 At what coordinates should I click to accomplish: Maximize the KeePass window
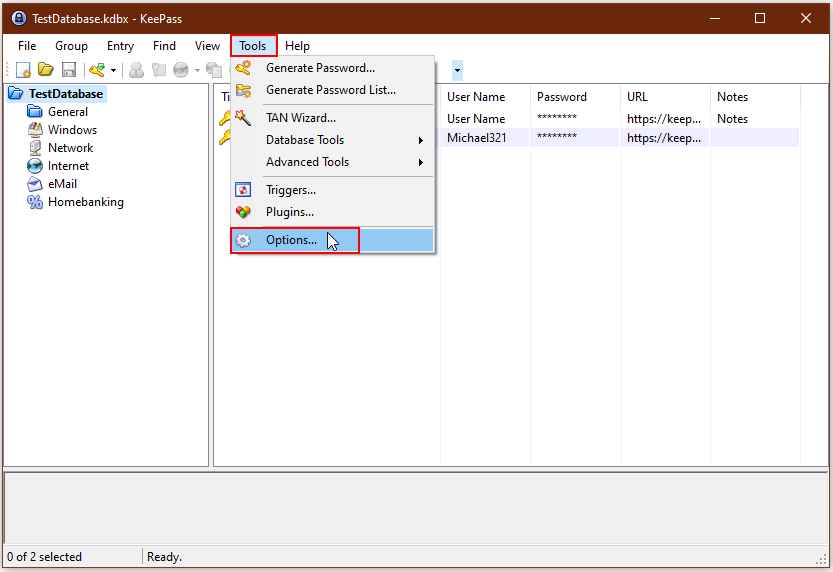760,18
